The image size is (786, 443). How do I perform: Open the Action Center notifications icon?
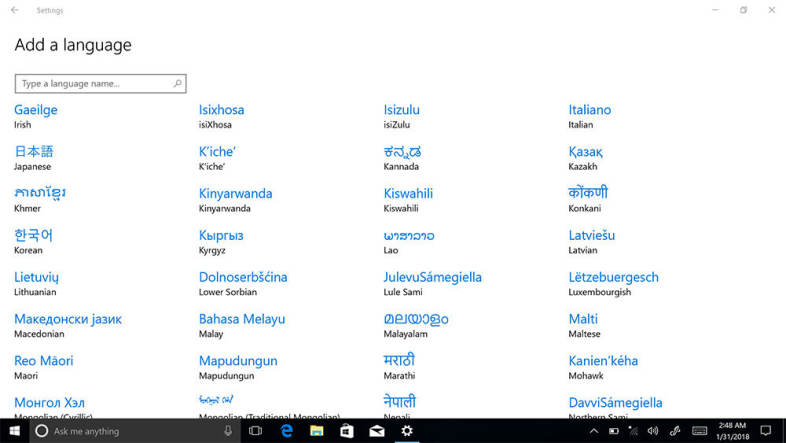[x=765, y=431]
